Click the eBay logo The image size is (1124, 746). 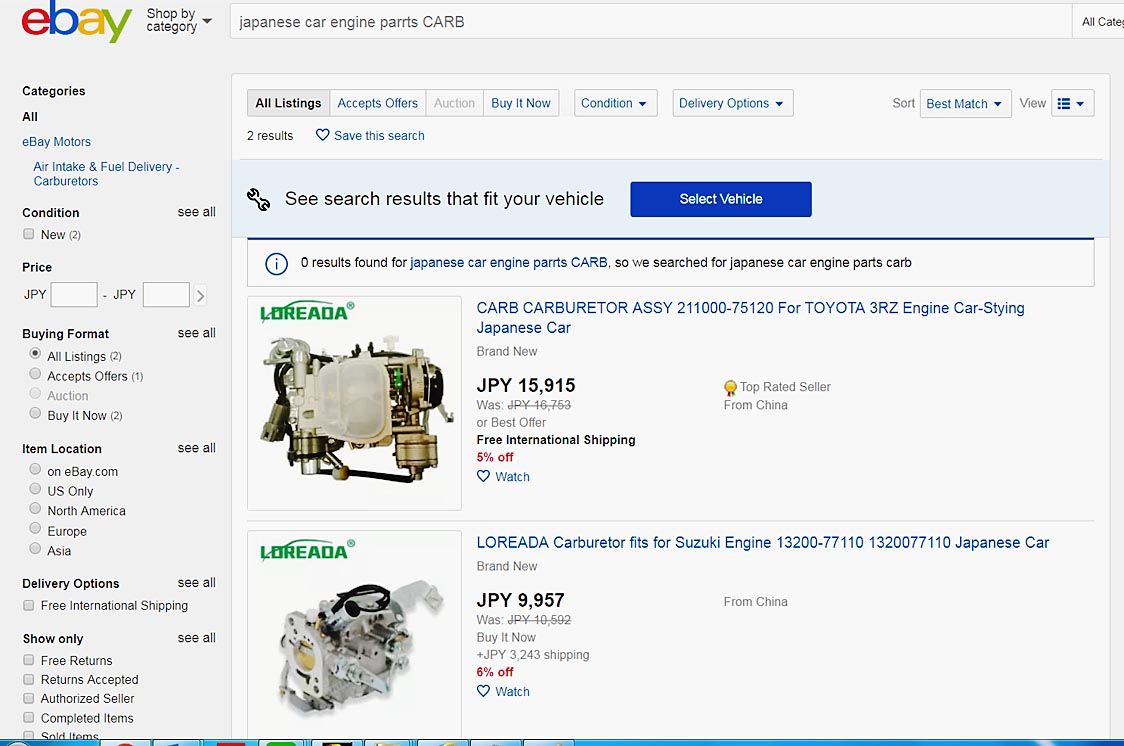point(77,21)
